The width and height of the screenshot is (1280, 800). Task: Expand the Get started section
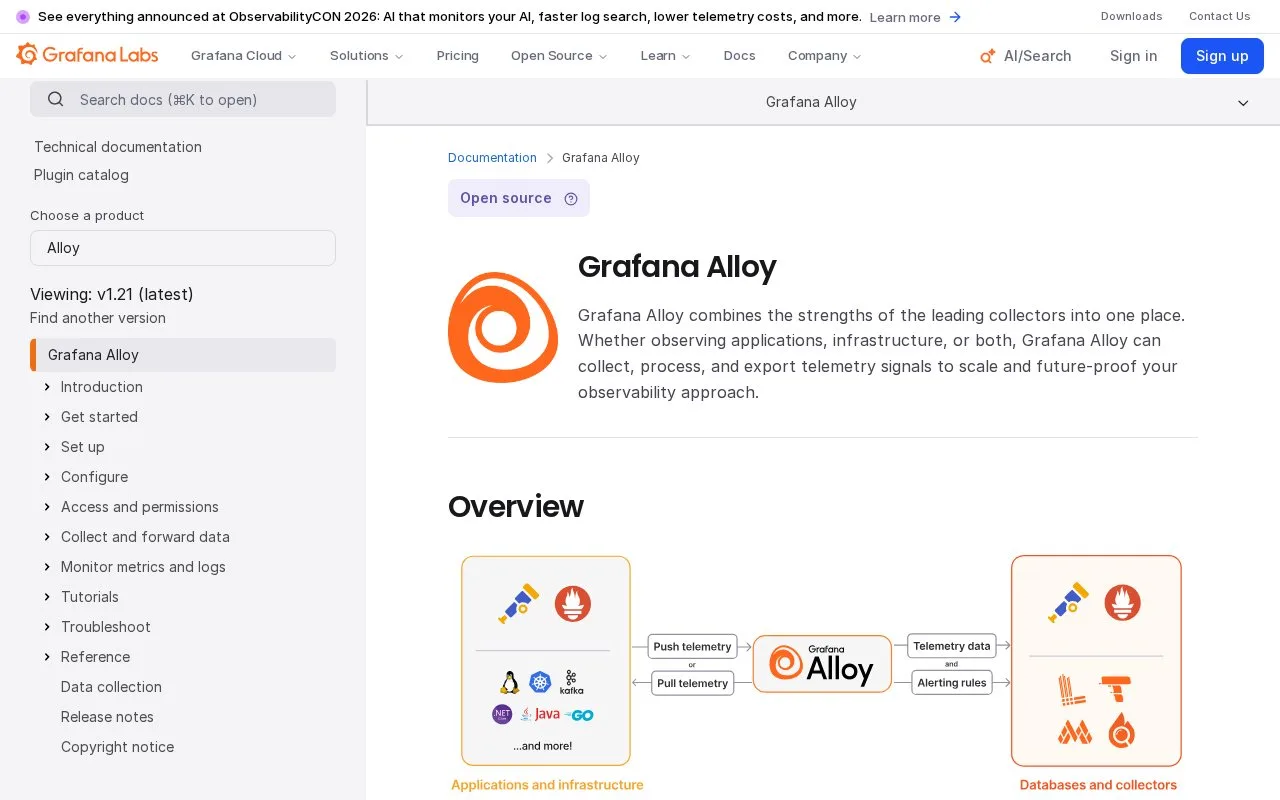pyautogui.click(x=47, y=417)
